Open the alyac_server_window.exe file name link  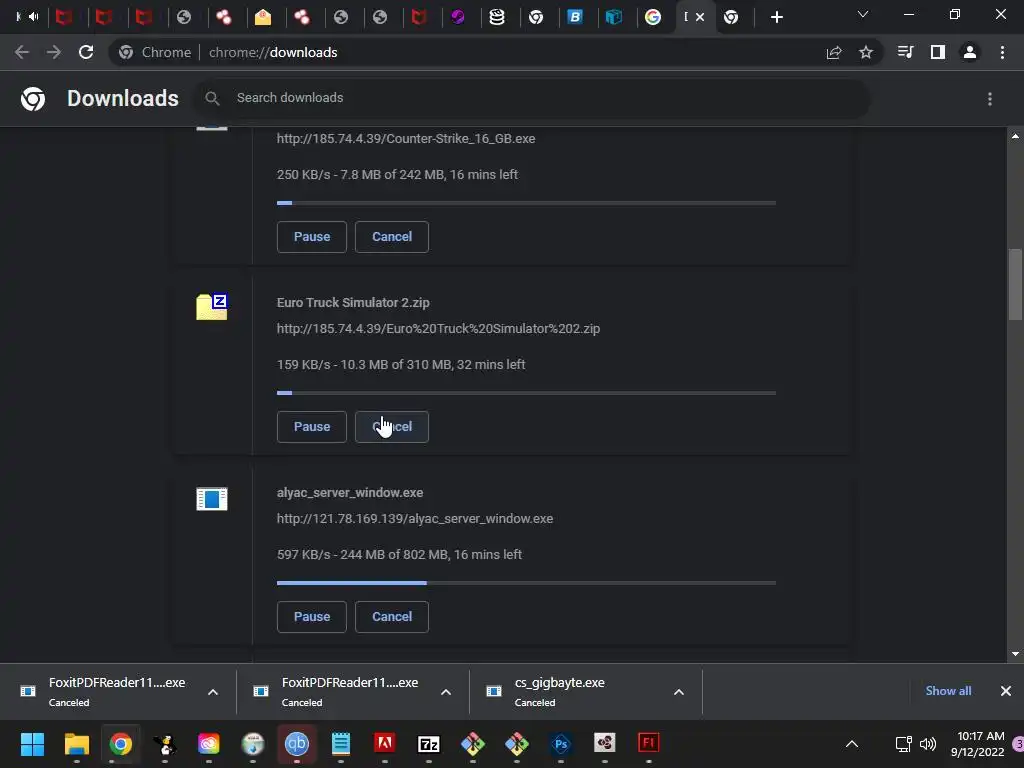coord(350,492)
